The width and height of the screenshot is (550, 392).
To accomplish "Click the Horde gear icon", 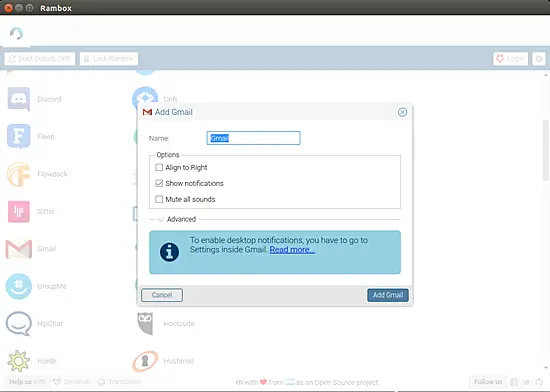I will pos(19,361).
